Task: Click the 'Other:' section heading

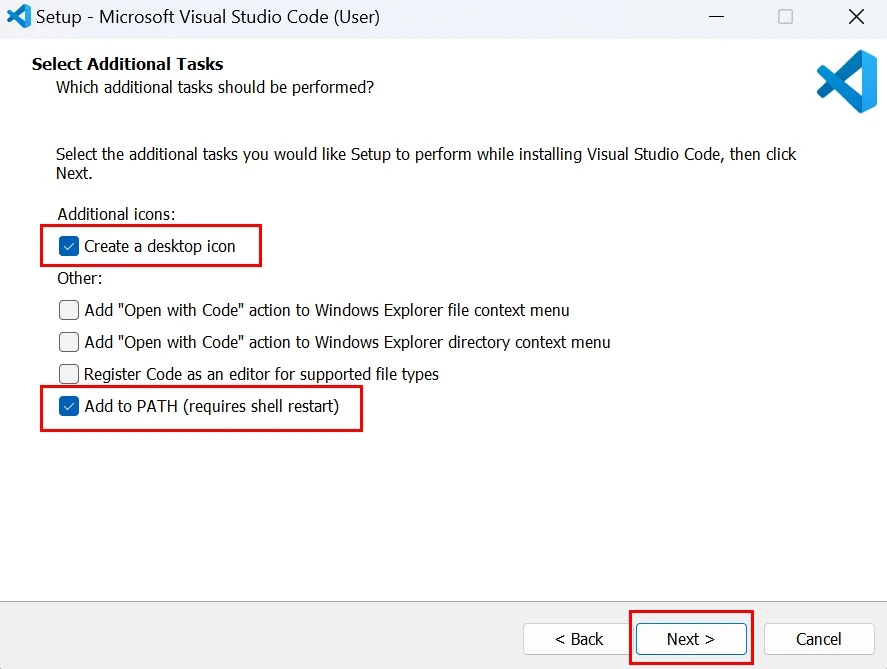Action: pos(79,278)
